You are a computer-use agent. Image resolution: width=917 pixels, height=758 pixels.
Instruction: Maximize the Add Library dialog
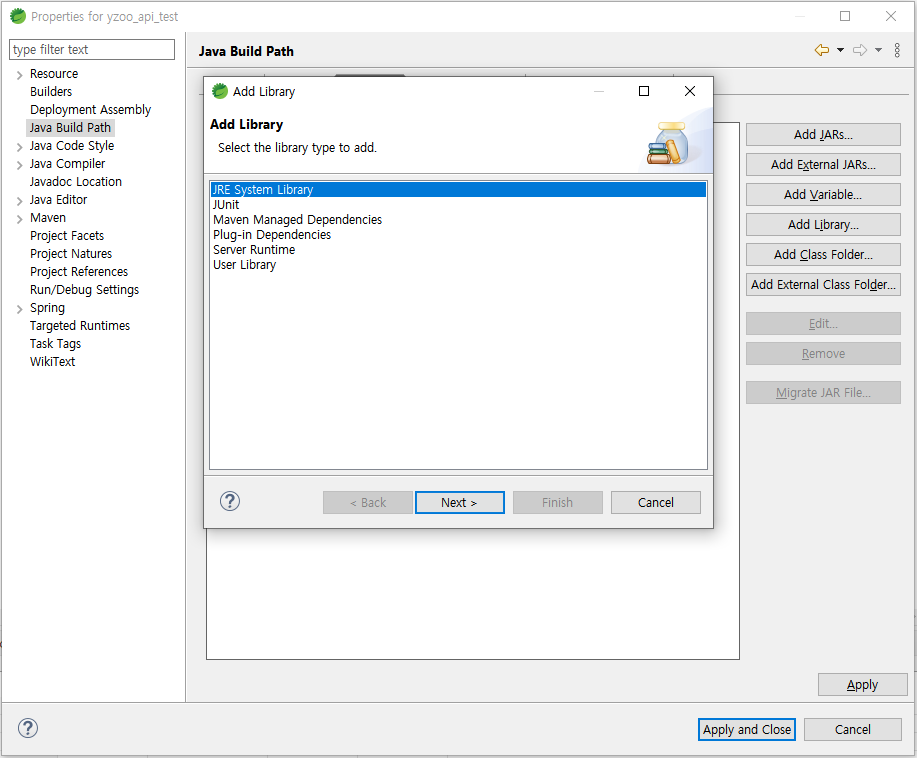(644, 91)
